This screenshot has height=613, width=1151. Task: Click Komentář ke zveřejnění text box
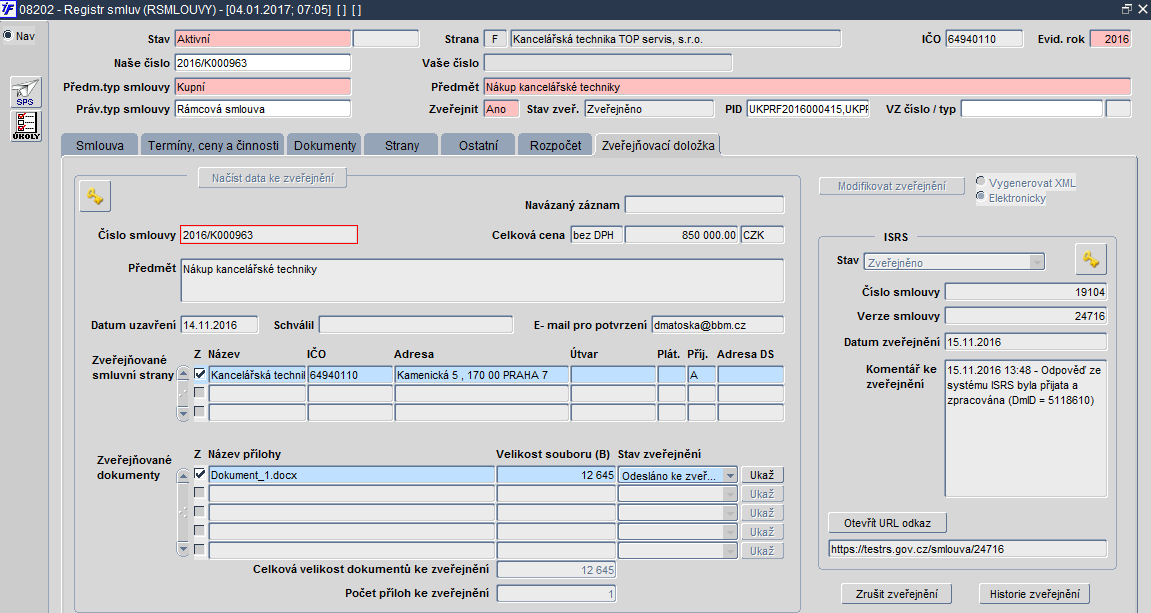[1026, 429]
